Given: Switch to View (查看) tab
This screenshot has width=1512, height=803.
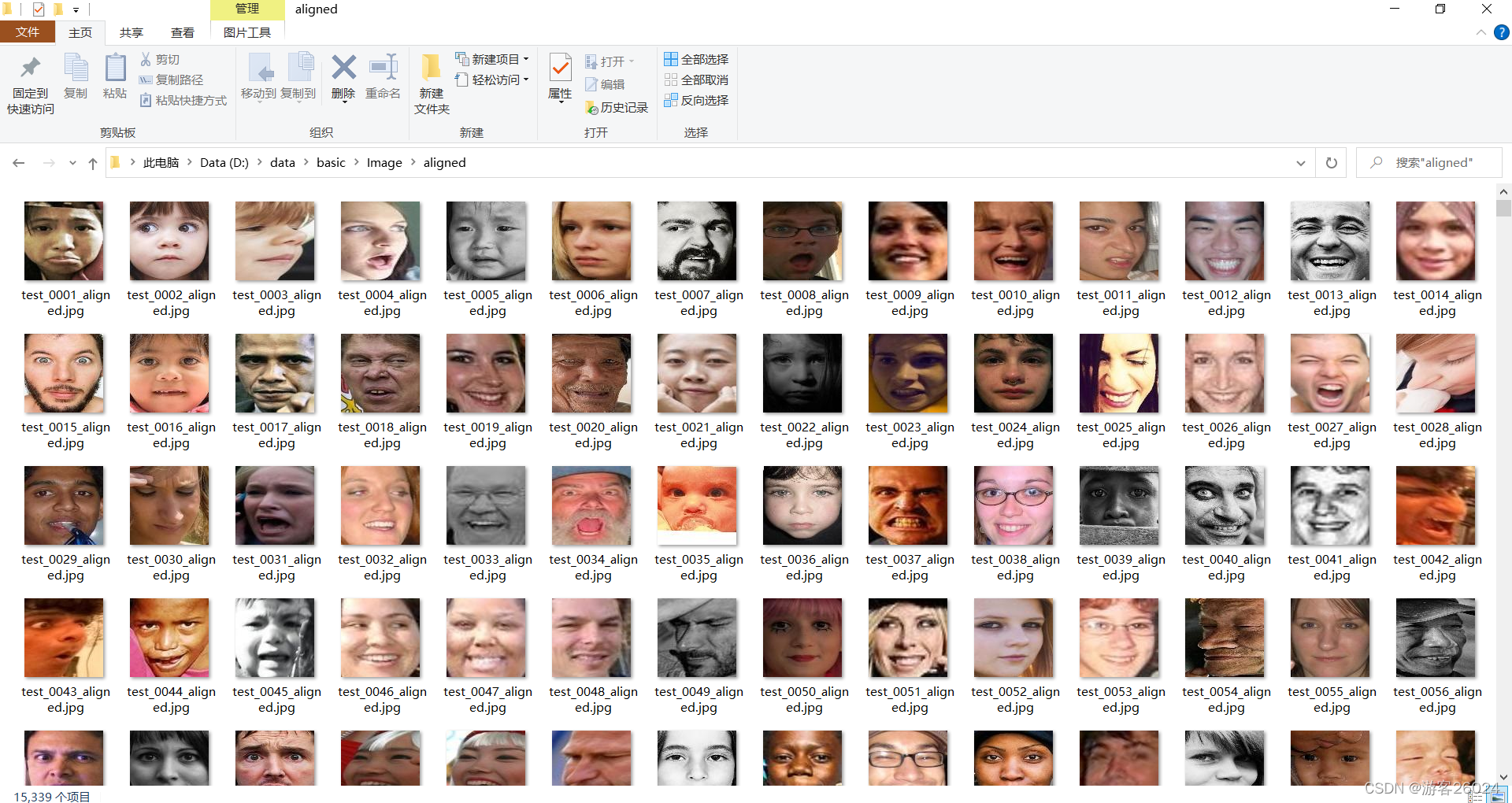Looking at the screenshot, I should 183,32.
